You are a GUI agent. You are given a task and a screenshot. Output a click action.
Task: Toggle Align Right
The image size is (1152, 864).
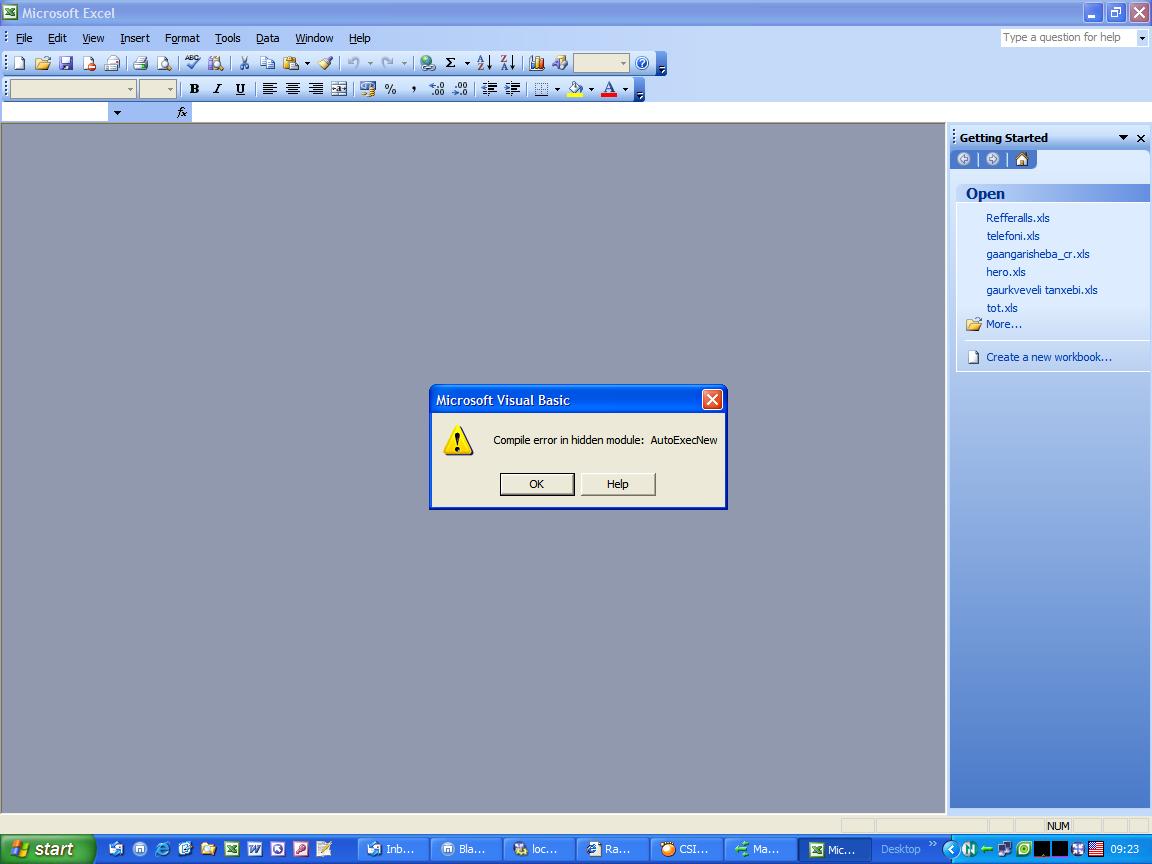[316, 89]
